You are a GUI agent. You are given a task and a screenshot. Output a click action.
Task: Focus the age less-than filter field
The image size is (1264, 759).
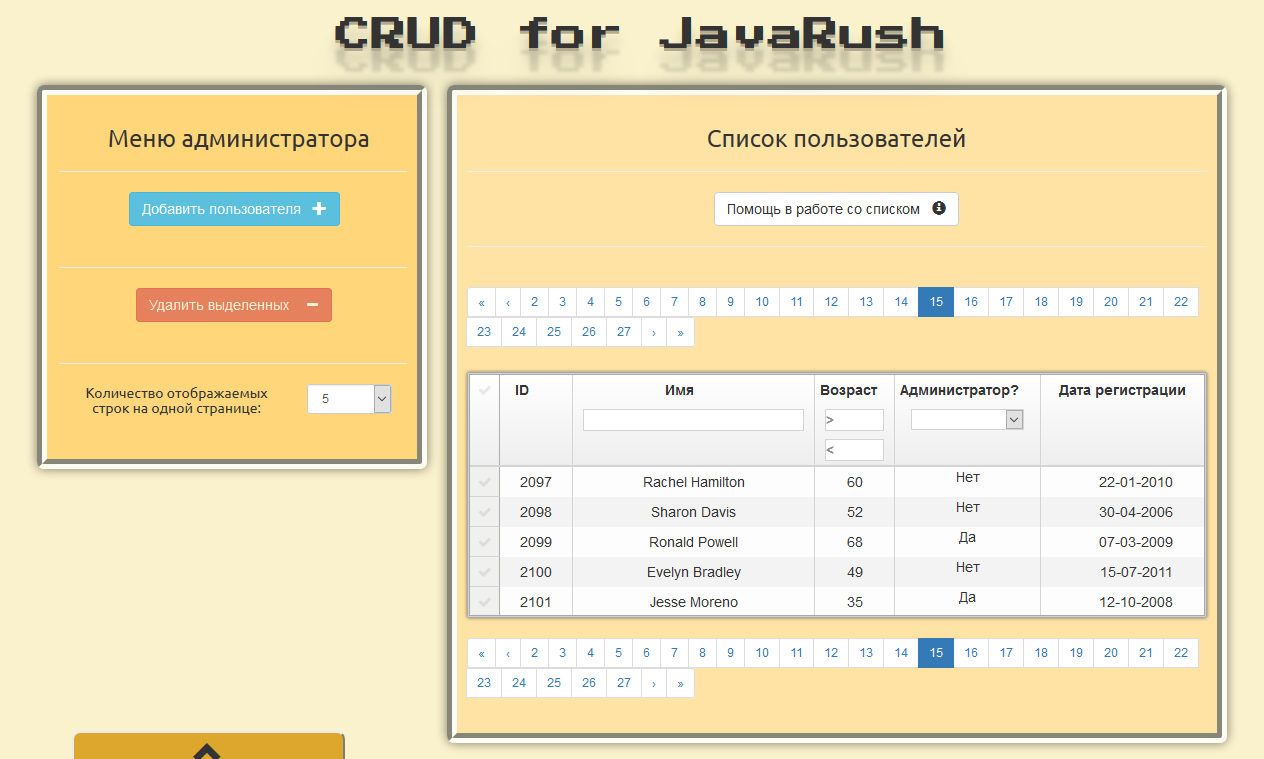[854, 450]
